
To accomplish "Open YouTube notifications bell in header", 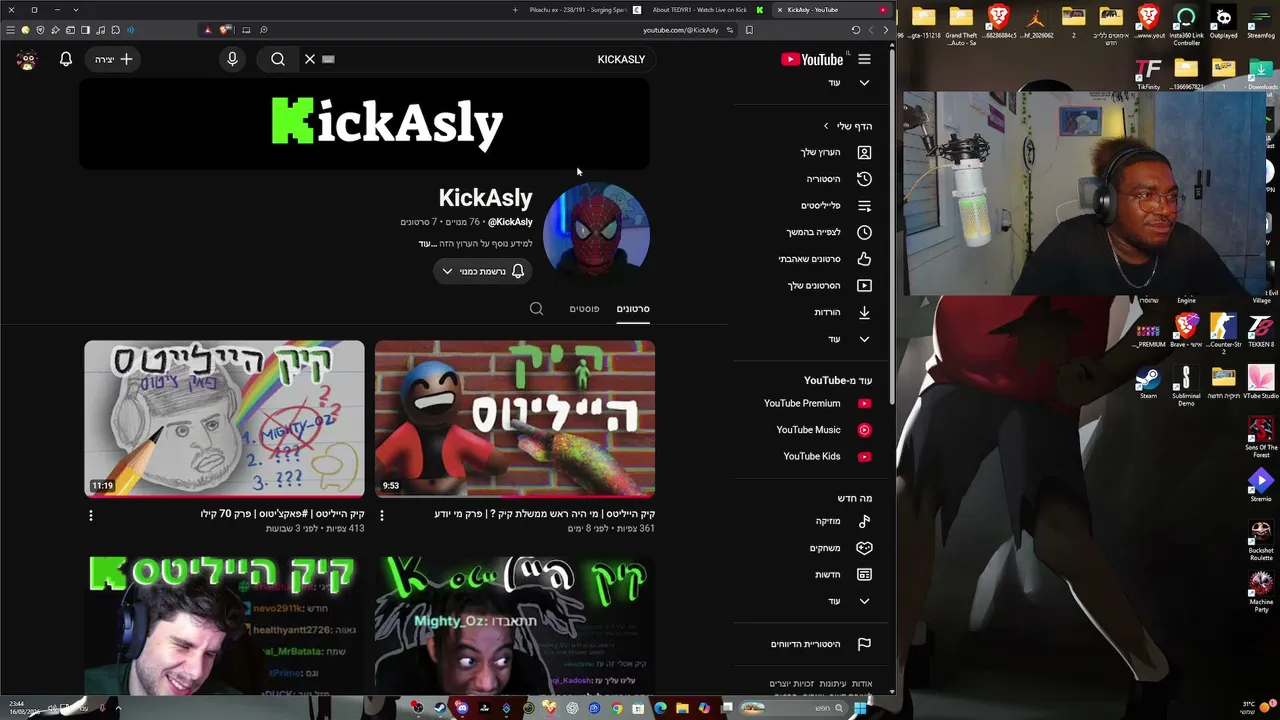I will 66,59.
